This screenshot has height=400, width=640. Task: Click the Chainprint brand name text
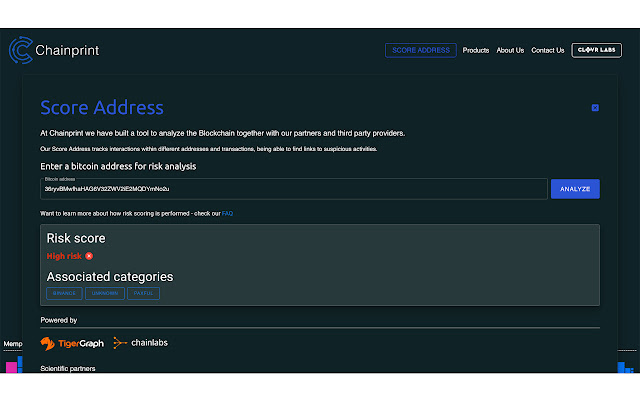(x=67, y=50)
